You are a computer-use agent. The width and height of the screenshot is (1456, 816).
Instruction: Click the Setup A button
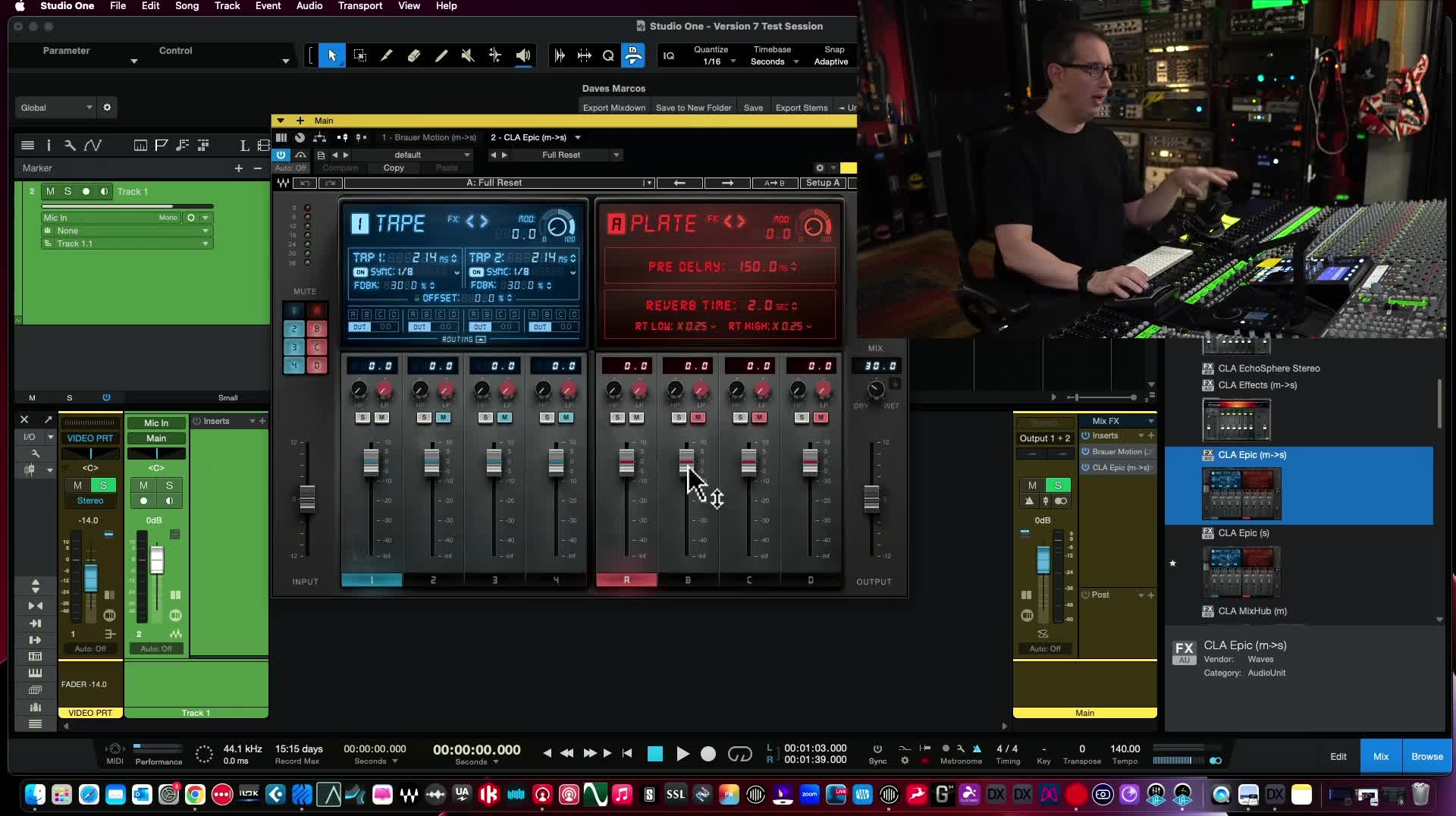(x=823, y=183)
